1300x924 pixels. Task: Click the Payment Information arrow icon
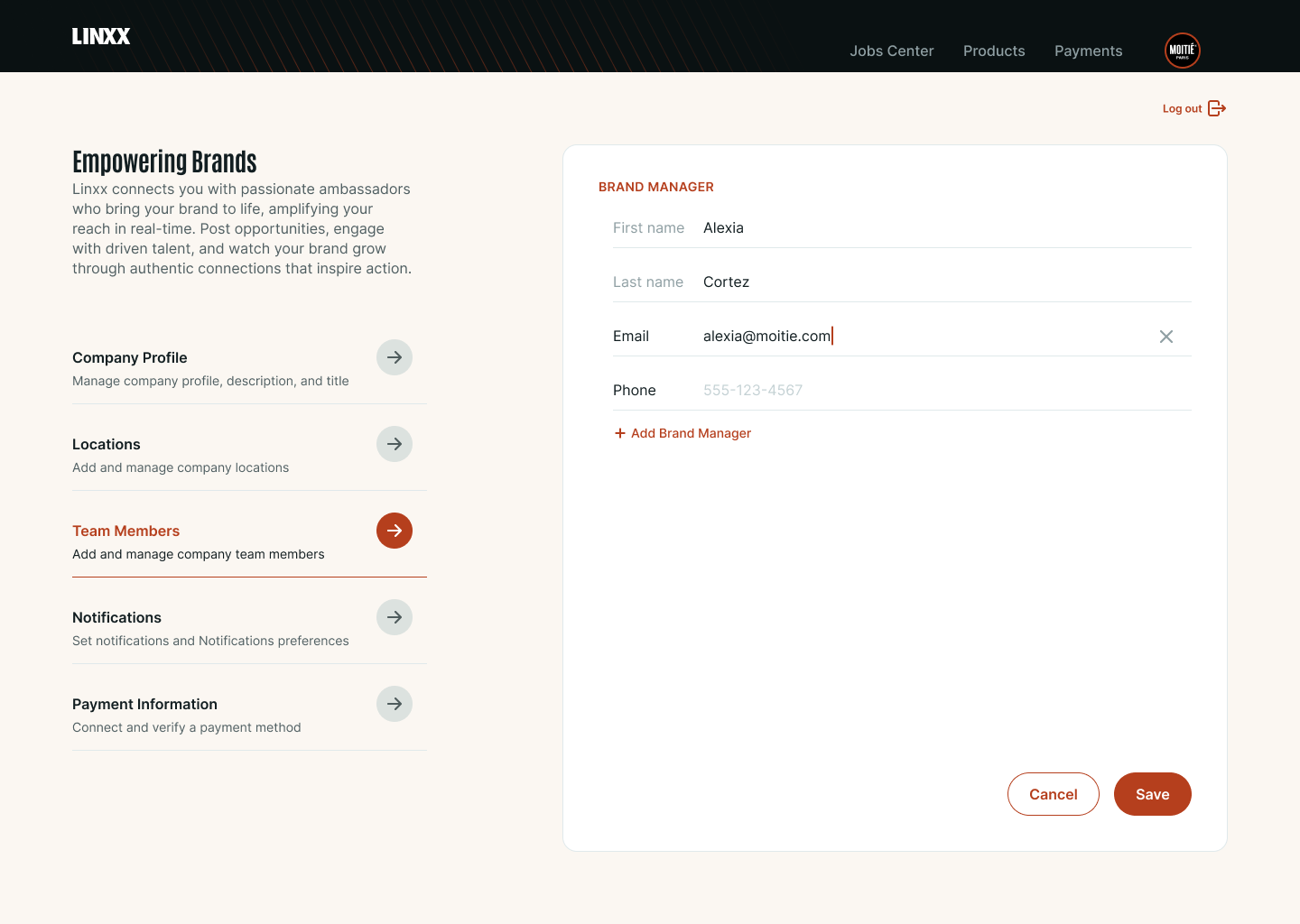[395, 704]
